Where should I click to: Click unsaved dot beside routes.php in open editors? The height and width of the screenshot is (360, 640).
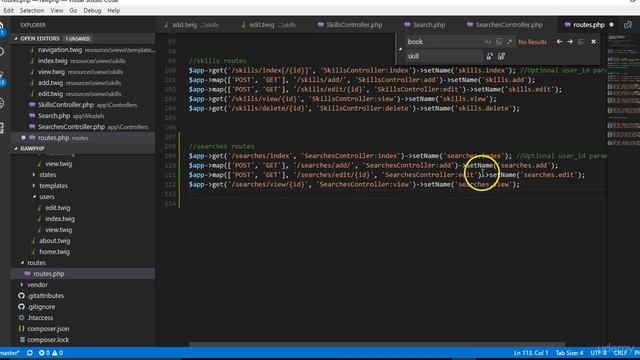pyautogui.click(x=23, y=138)
